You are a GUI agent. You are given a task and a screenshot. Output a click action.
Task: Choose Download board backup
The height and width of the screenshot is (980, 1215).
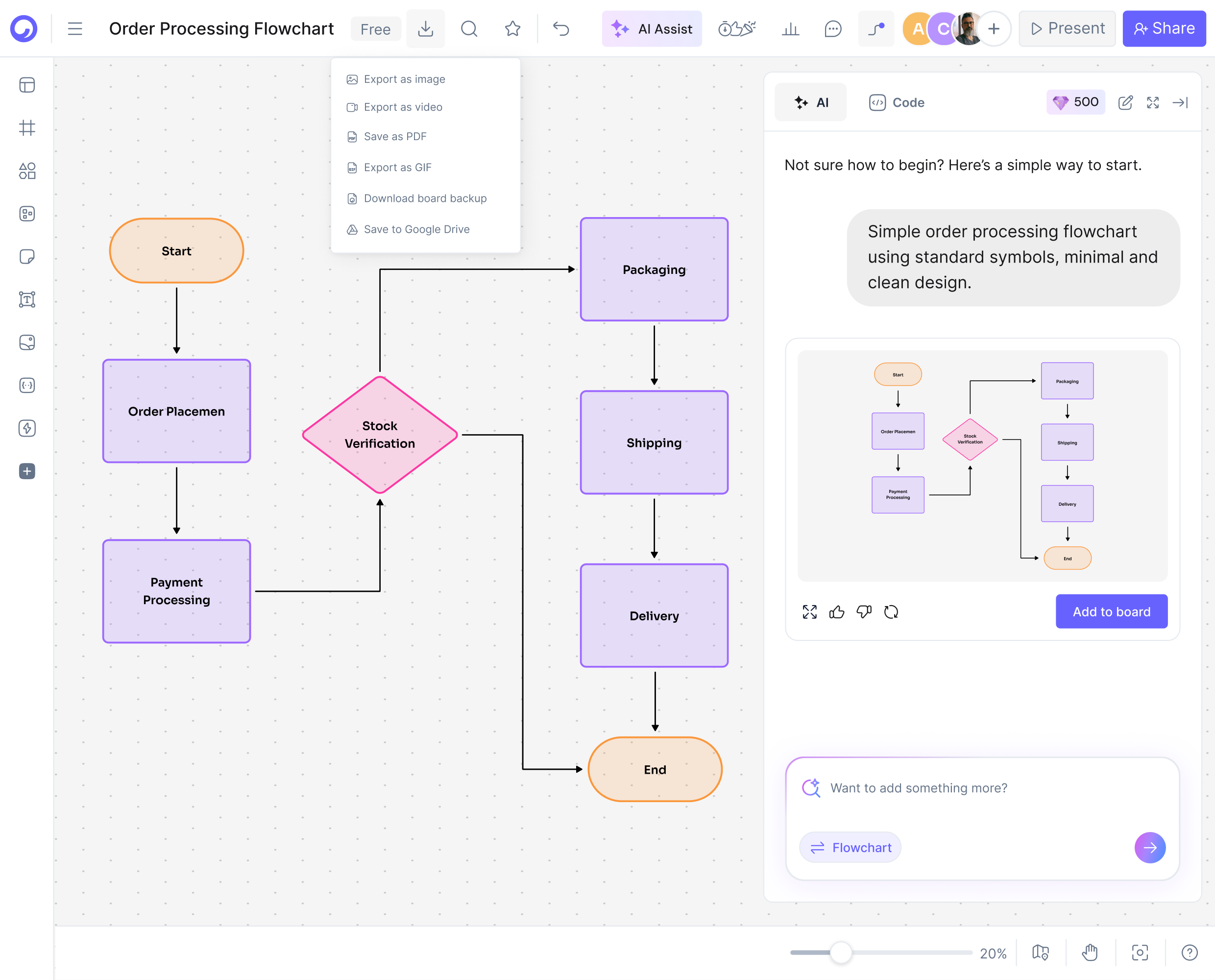click(426, 199)
